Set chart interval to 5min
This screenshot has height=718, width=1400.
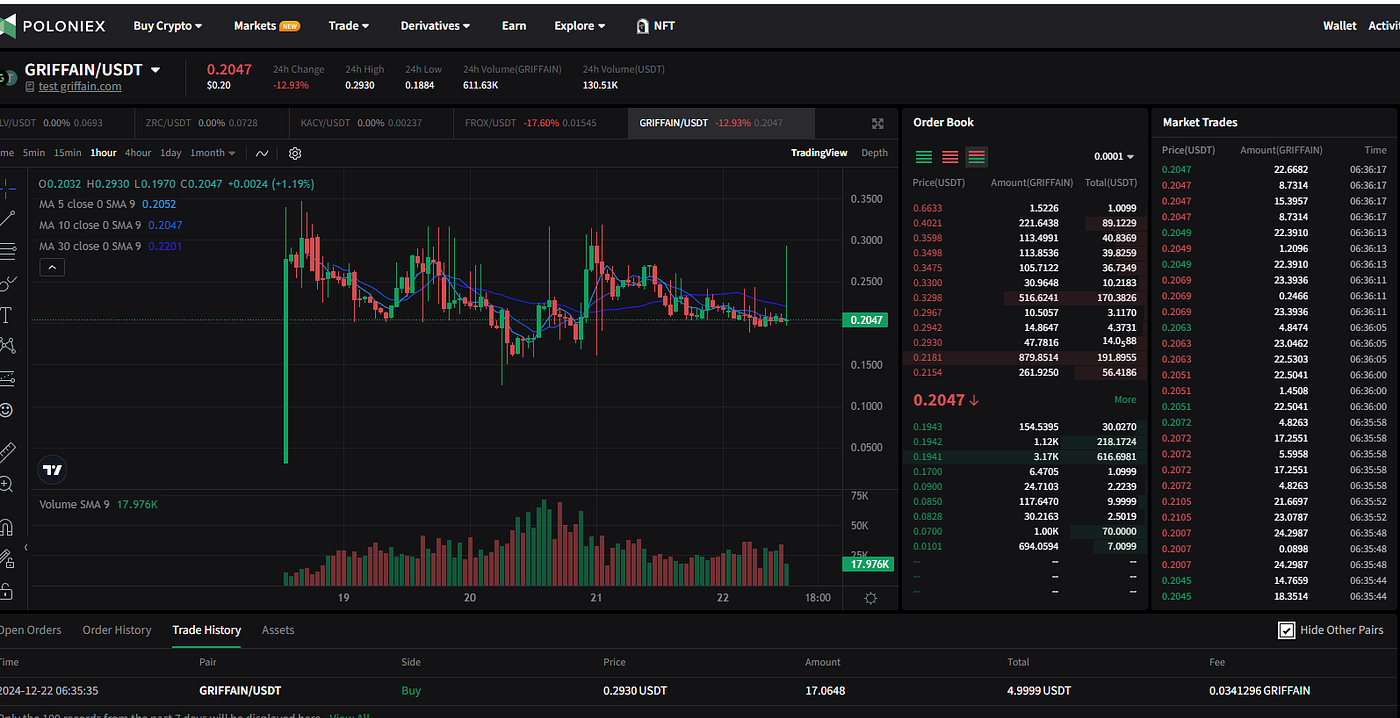pyautogui.click(x=34, y=153)
